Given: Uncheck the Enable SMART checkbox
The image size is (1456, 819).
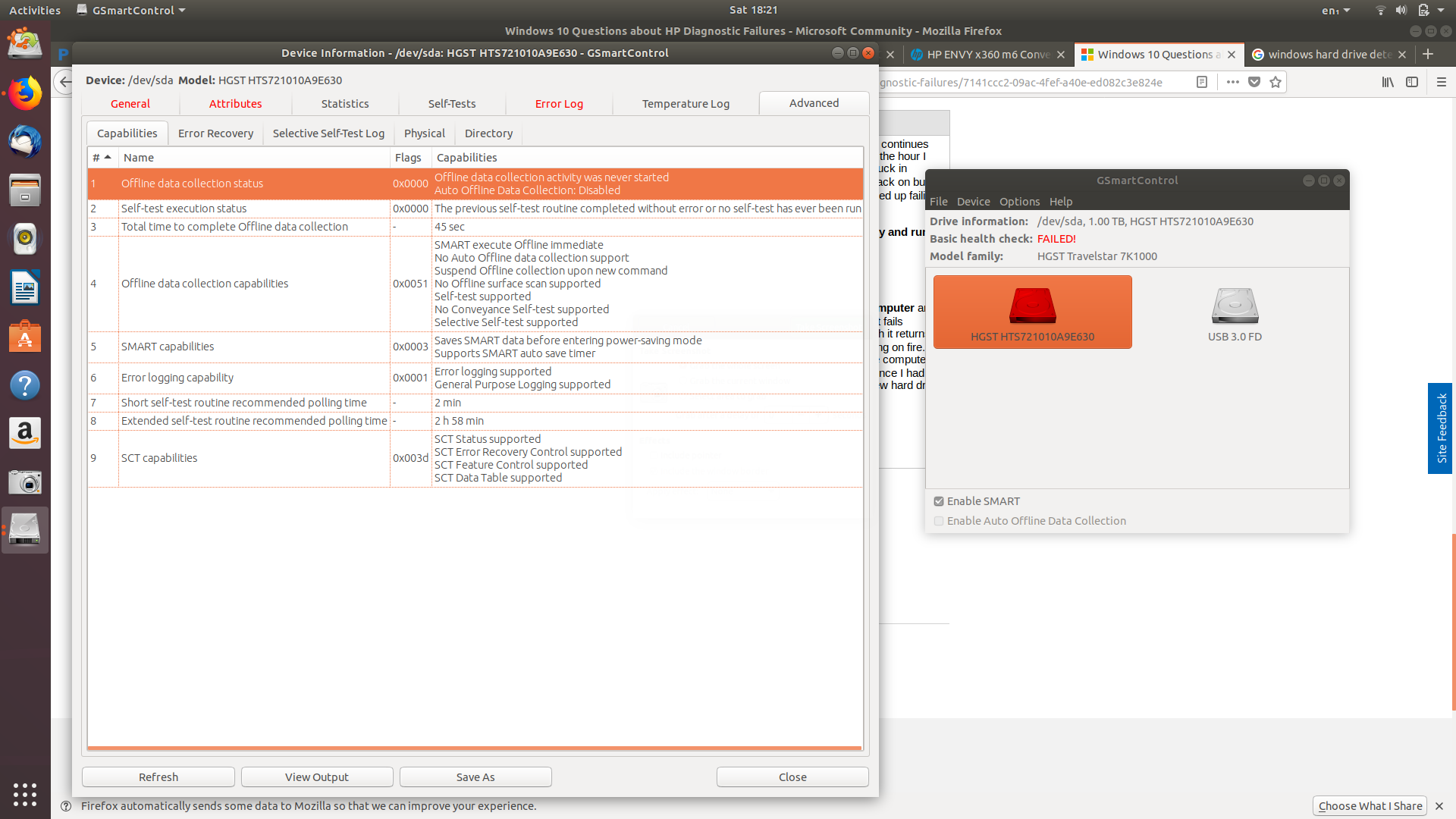Looking at the screenshot, I should [x=939, y=501].
